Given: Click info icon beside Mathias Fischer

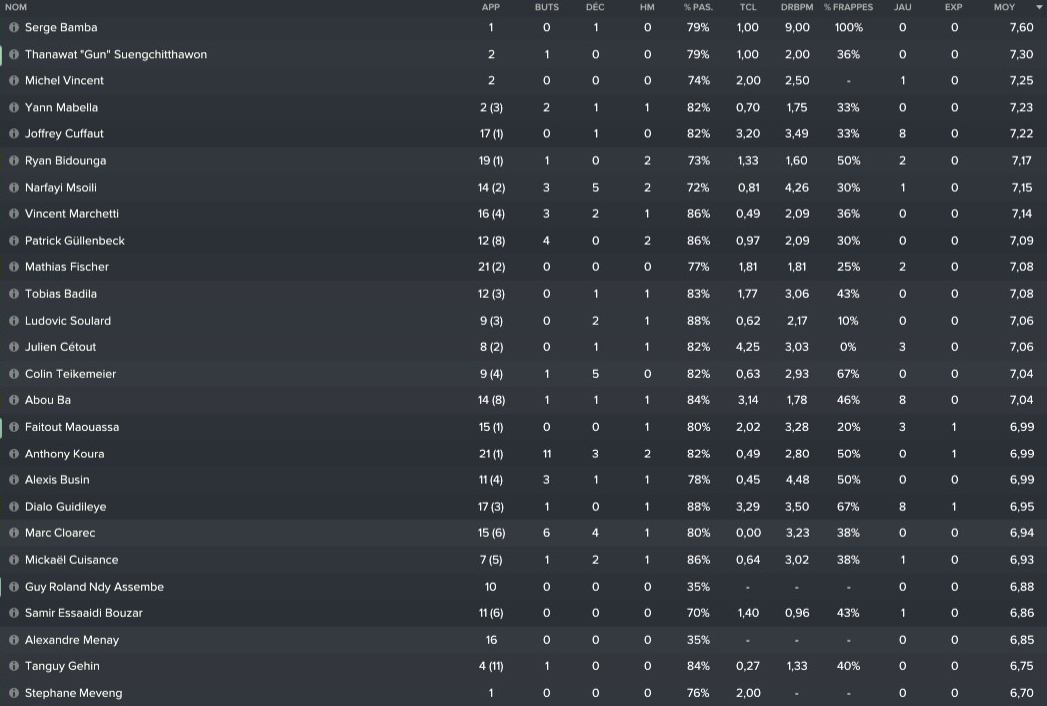Looking at the screenshot, I should click(x=14, y=267).
